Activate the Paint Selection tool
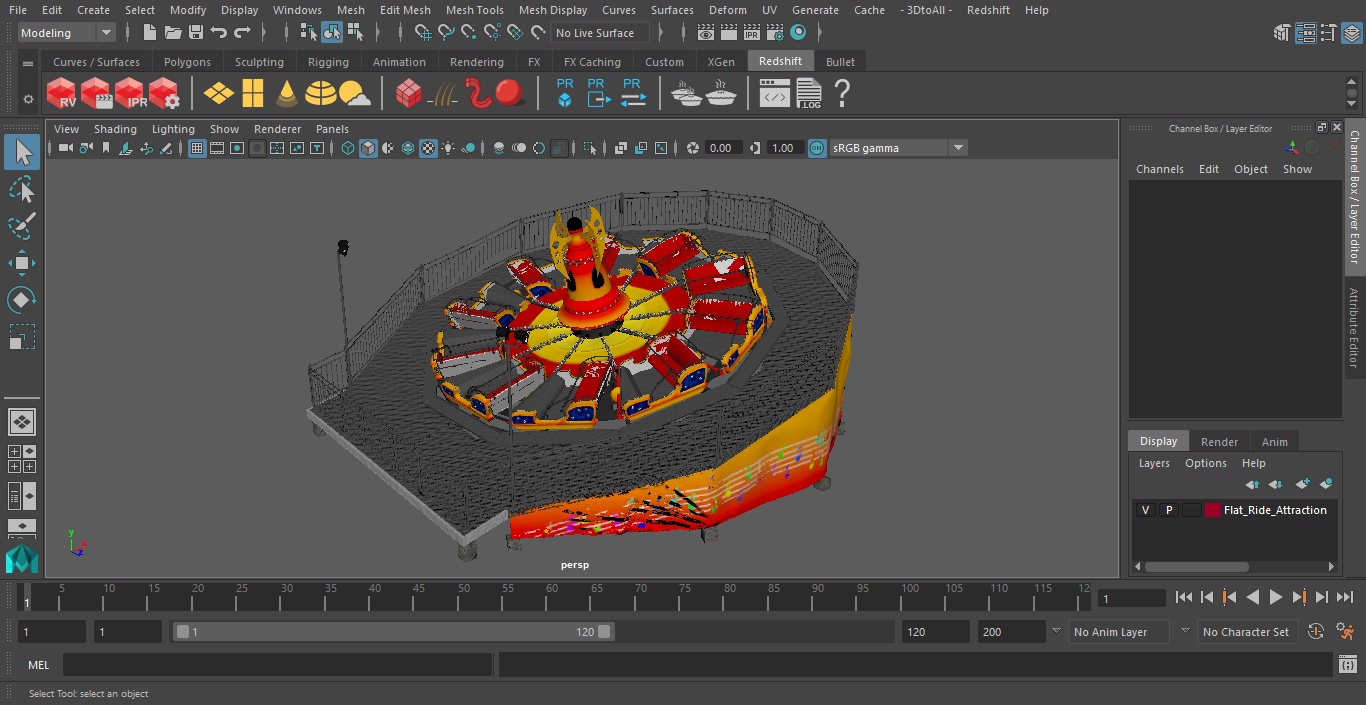 coord(22,226)
